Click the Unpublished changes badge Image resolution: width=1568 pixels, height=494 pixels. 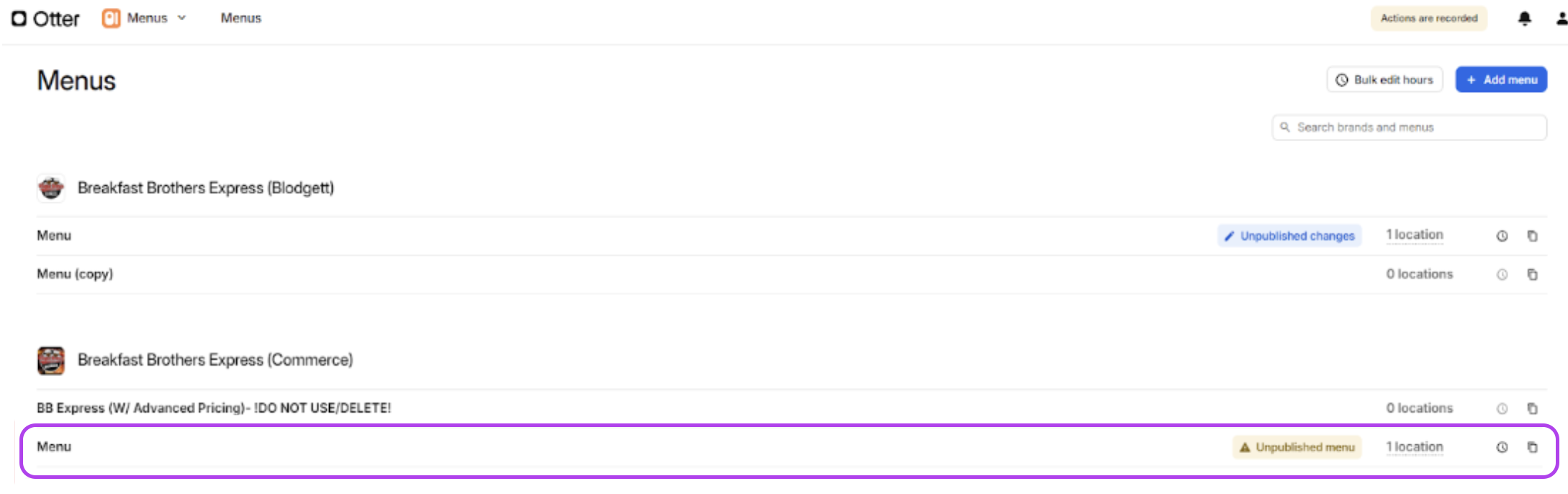point(1289,235)
